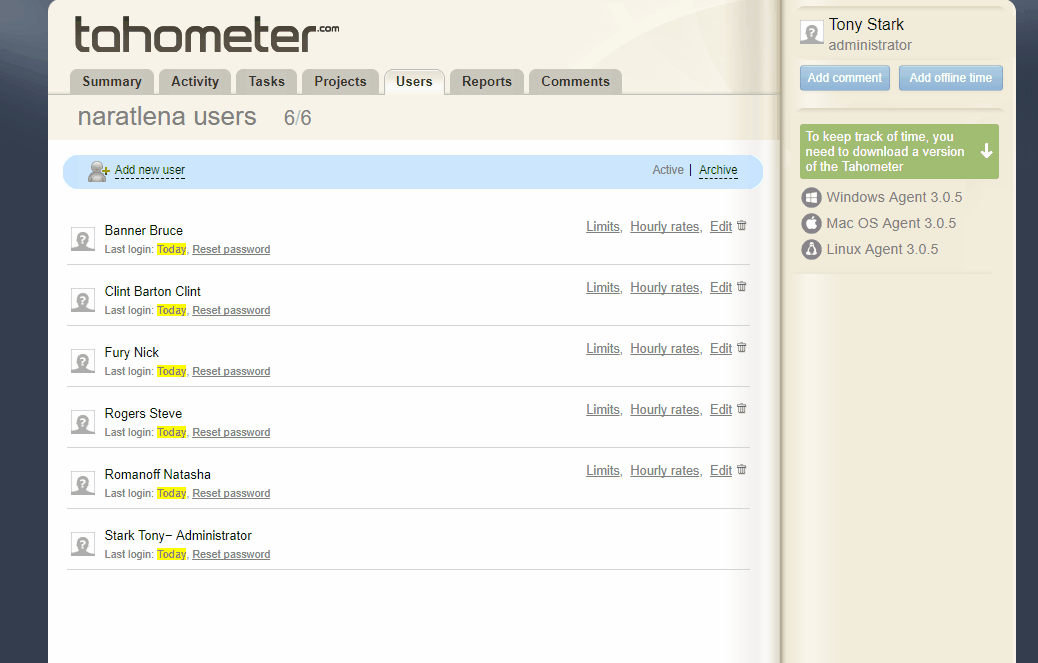Switch to the Activity tab
Image resolution: width=1038 pixels, height=663 pixels.
[195, 81]
